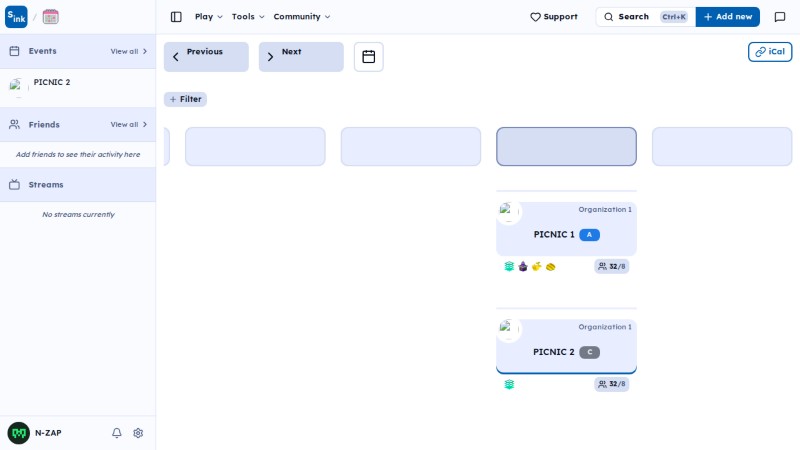800x450 pixels.
Task: Open settings gear icon
Action: pyautogui.click(x=138, y=433)
